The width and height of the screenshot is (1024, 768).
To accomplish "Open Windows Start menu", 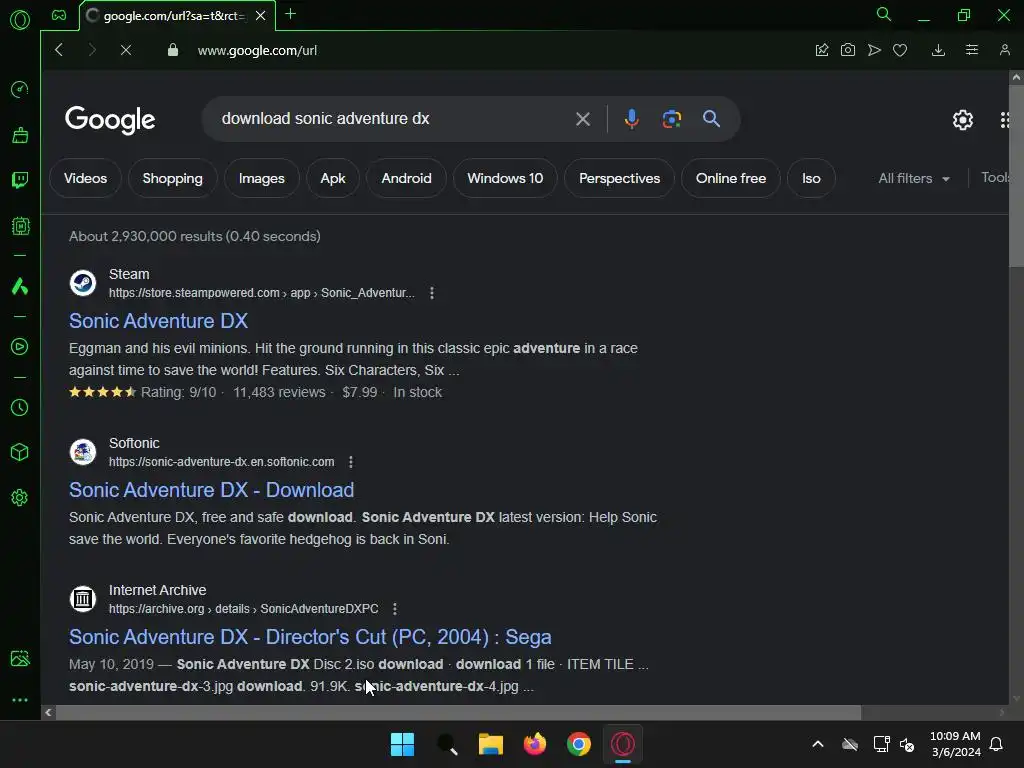I will pyautogui.click(x=402, y=744).
